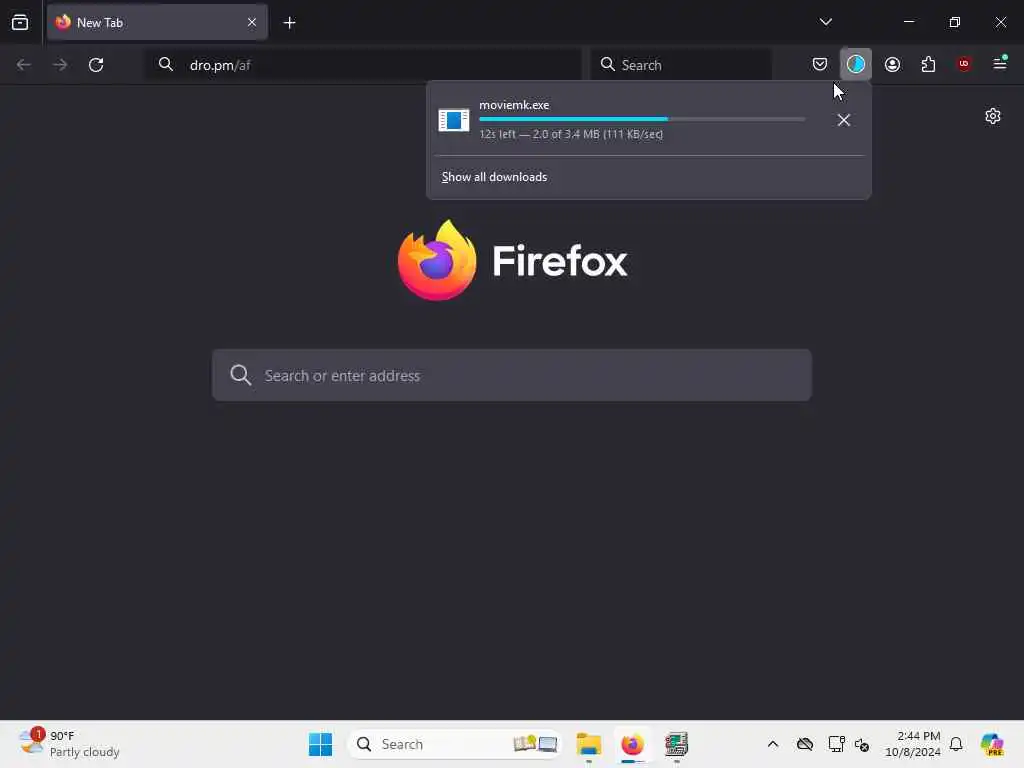1024x768 pixels.
Task: Open the Copilot preview icon
Action: pyautogui.click(x=992, y=744)
